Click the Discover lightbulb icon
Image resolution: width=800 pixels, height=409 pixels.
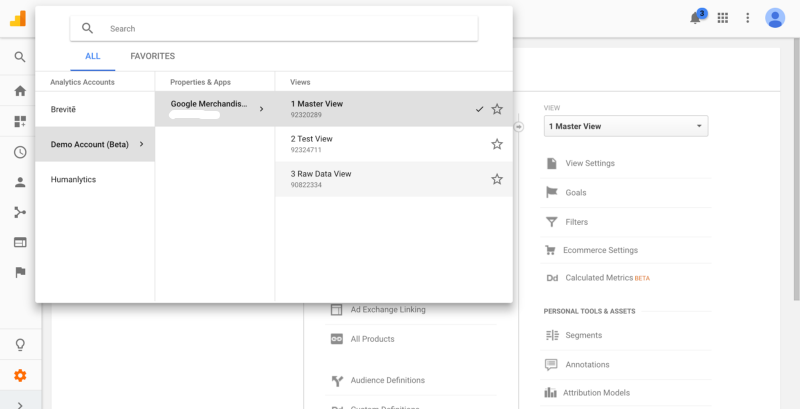20,344
